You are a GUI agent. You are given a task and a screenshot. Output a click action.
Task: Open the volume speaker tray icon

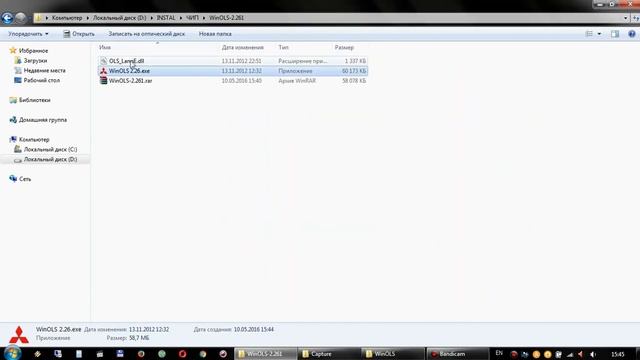[593, 354]
